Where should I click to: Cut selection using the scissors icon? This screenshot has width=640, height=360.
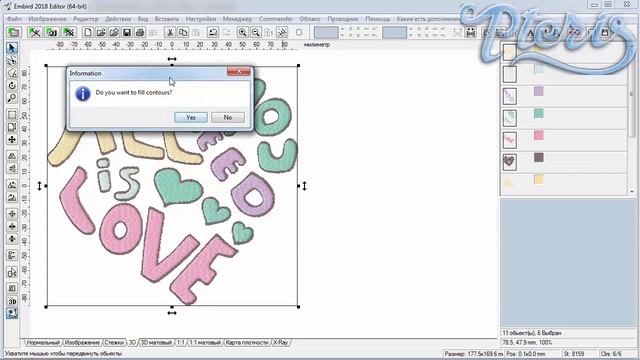(x=170, y=32)
